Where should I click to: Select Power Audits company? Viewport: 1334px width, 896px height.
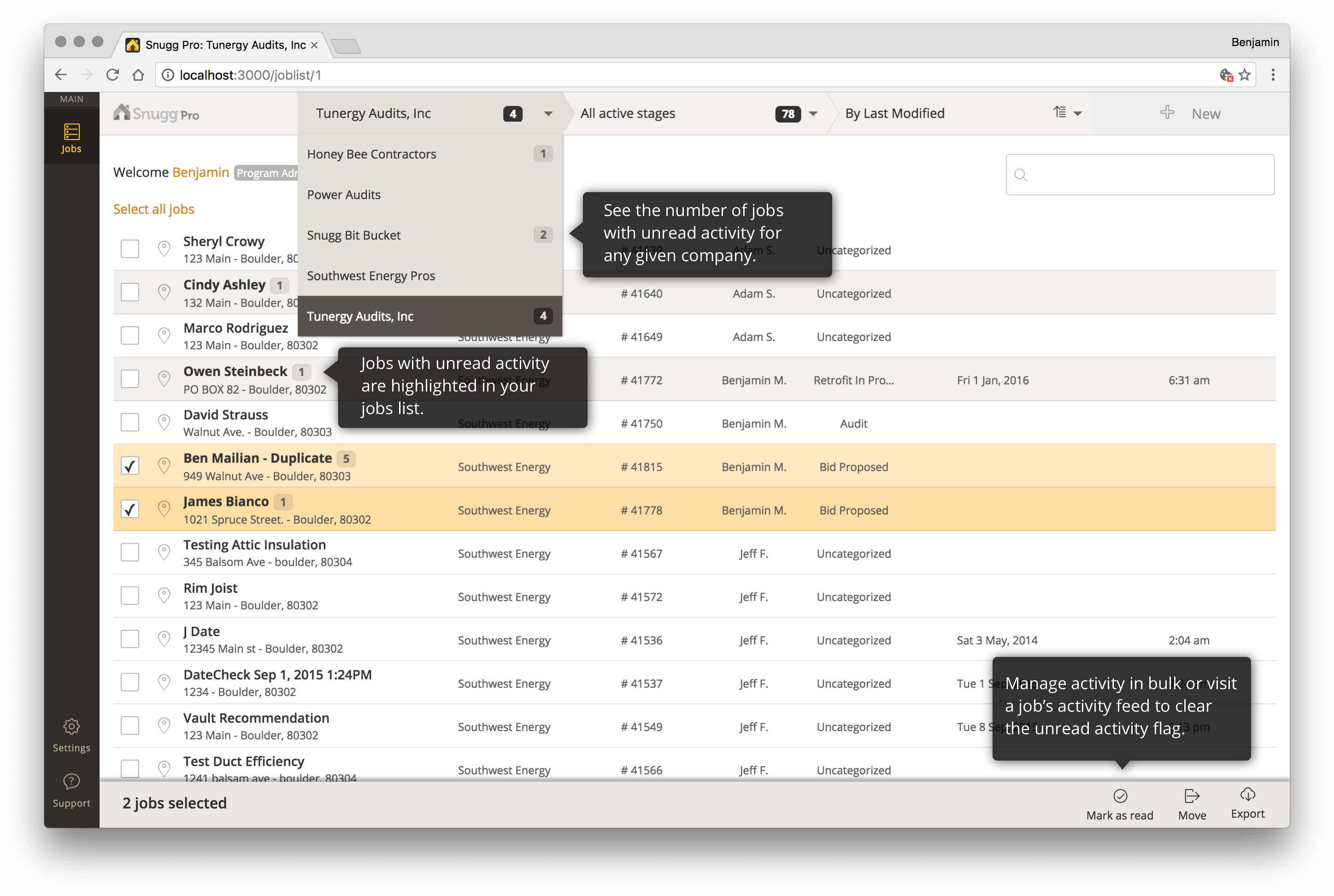click(x=430, y=194)
